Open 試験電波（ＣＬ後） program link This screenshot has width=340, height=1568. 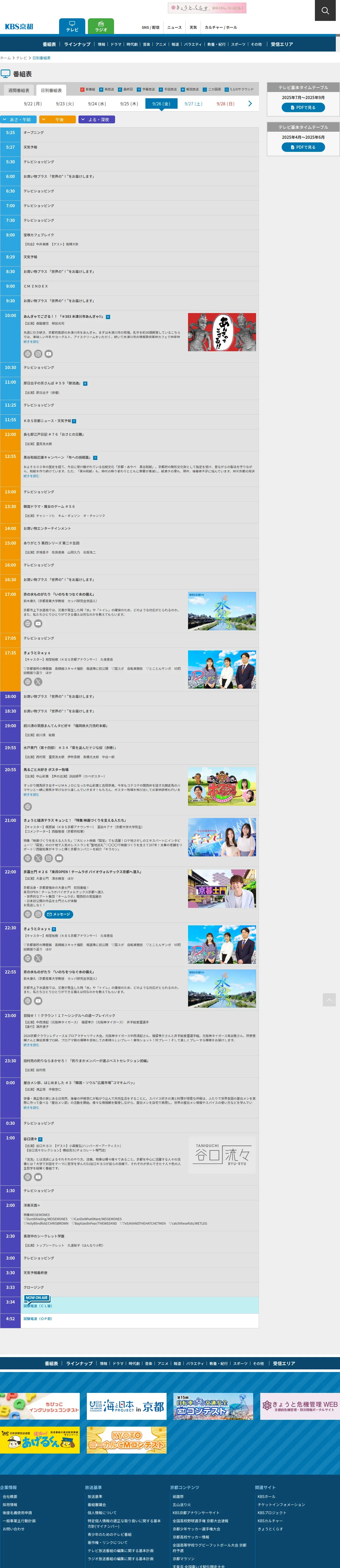[x=38, y=1306]
